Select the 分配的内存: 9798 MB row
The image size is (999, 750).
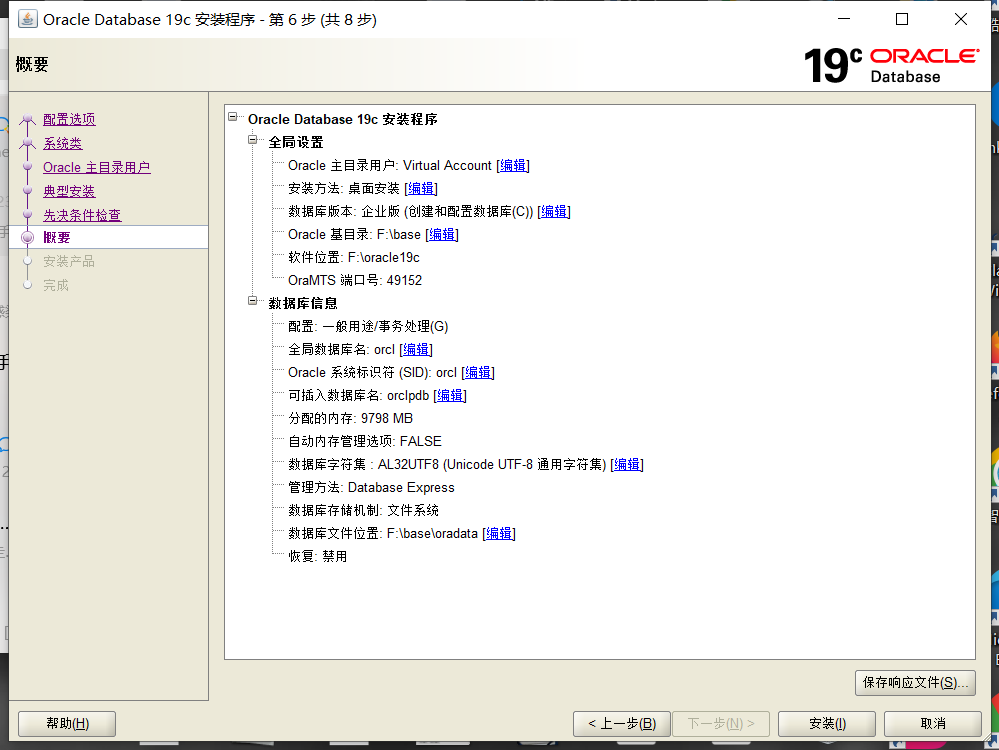(350, 419)
